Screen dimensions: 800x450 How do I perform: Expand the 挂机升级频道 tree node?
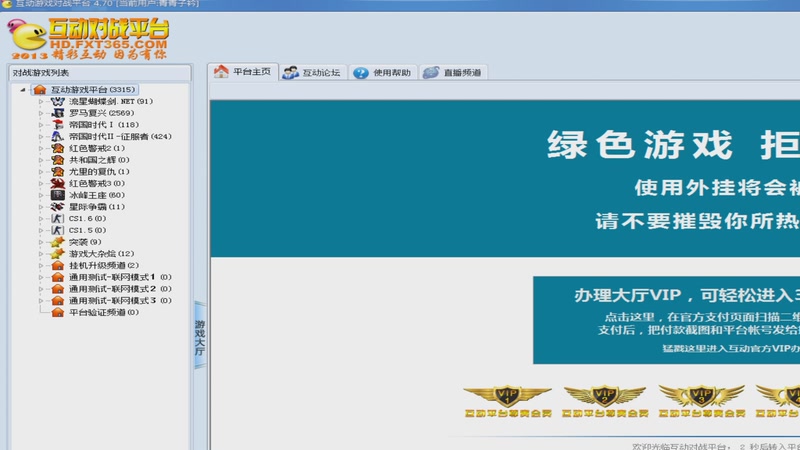[x=41, y=266]
